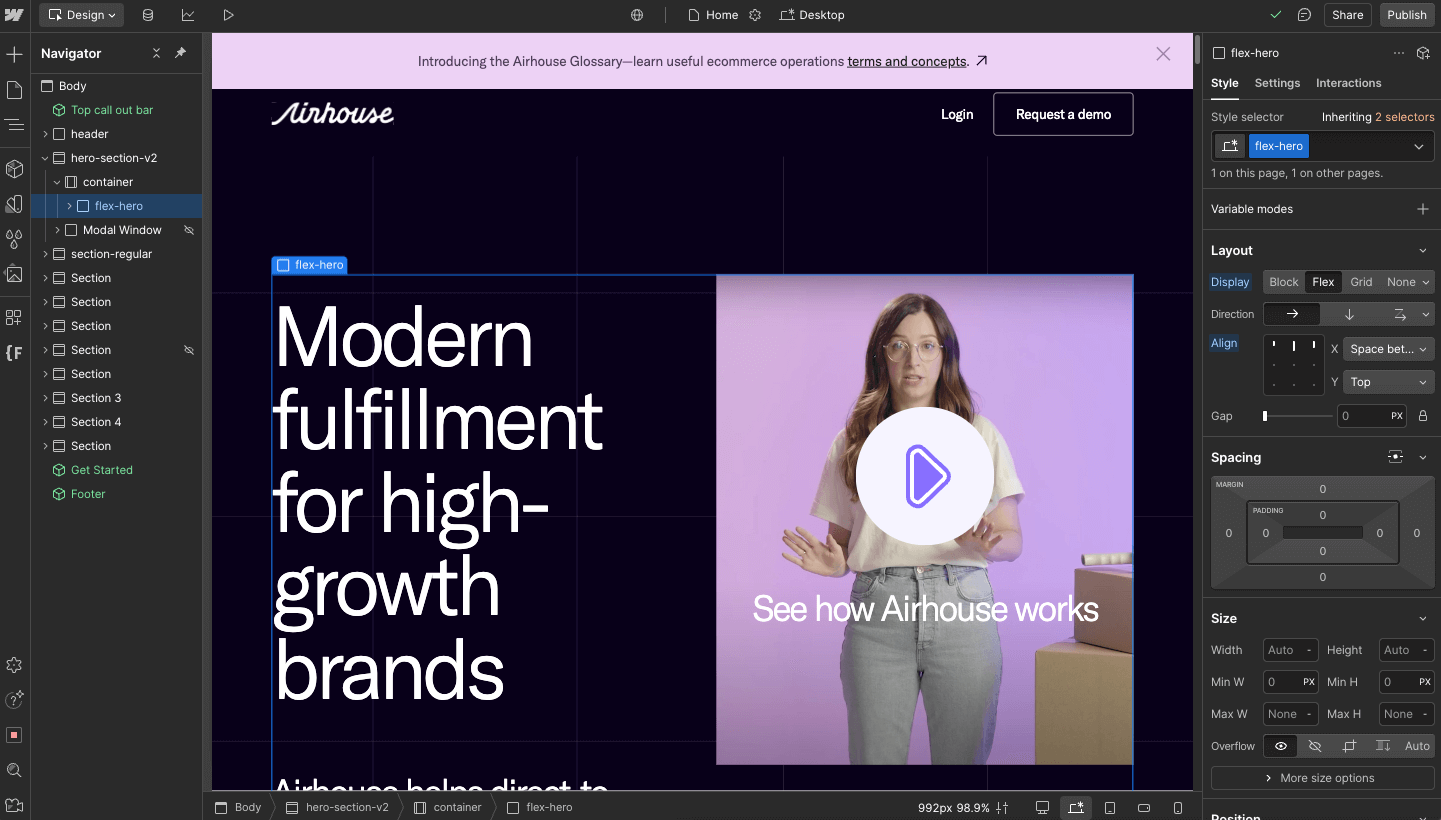Click Request a demo on the canvas
The height and width of the screenshot is (820, 1441).
(1063, 114)
